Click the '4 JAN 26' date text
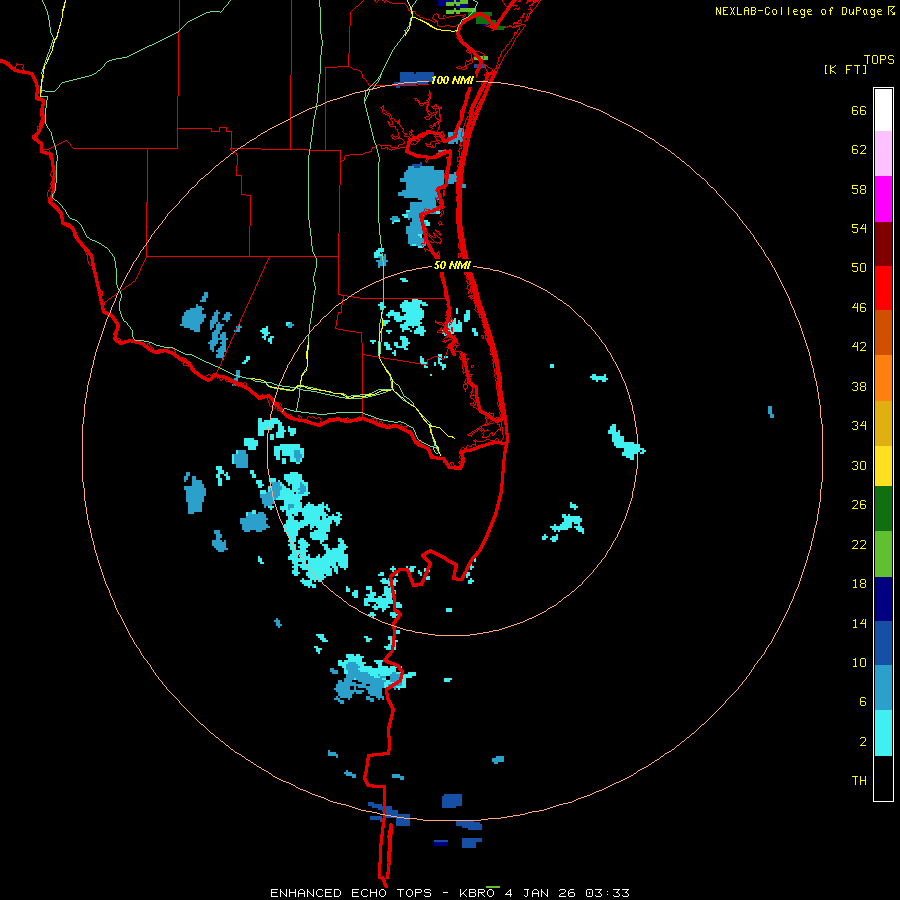 click(x=540, y=893)
